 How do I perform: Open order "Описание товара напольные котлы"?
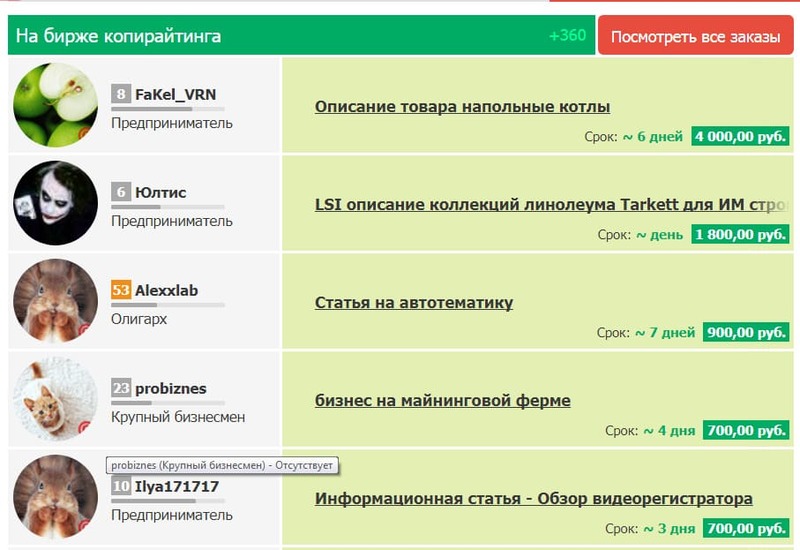(462, 107)
